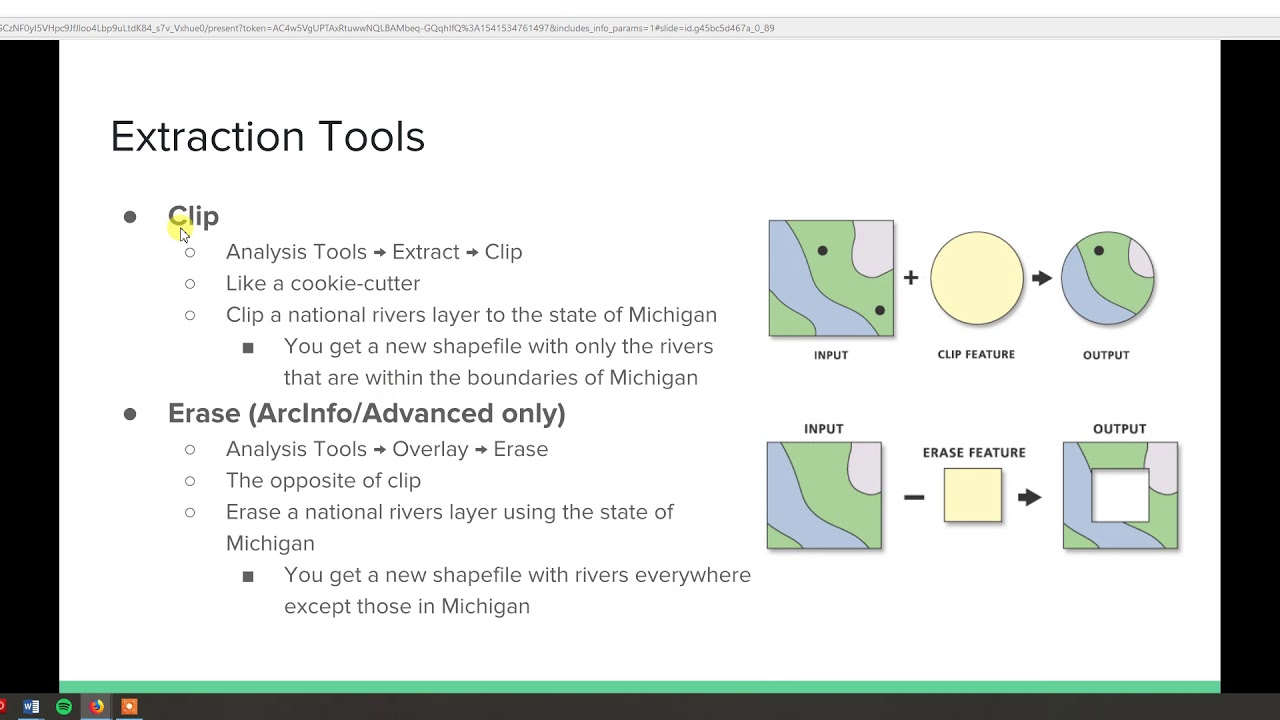Image resolution: width=1280 pixels, height=720 pixels.
Task: Click the 'Clip' bullet heading
Action: coord(193,216)
